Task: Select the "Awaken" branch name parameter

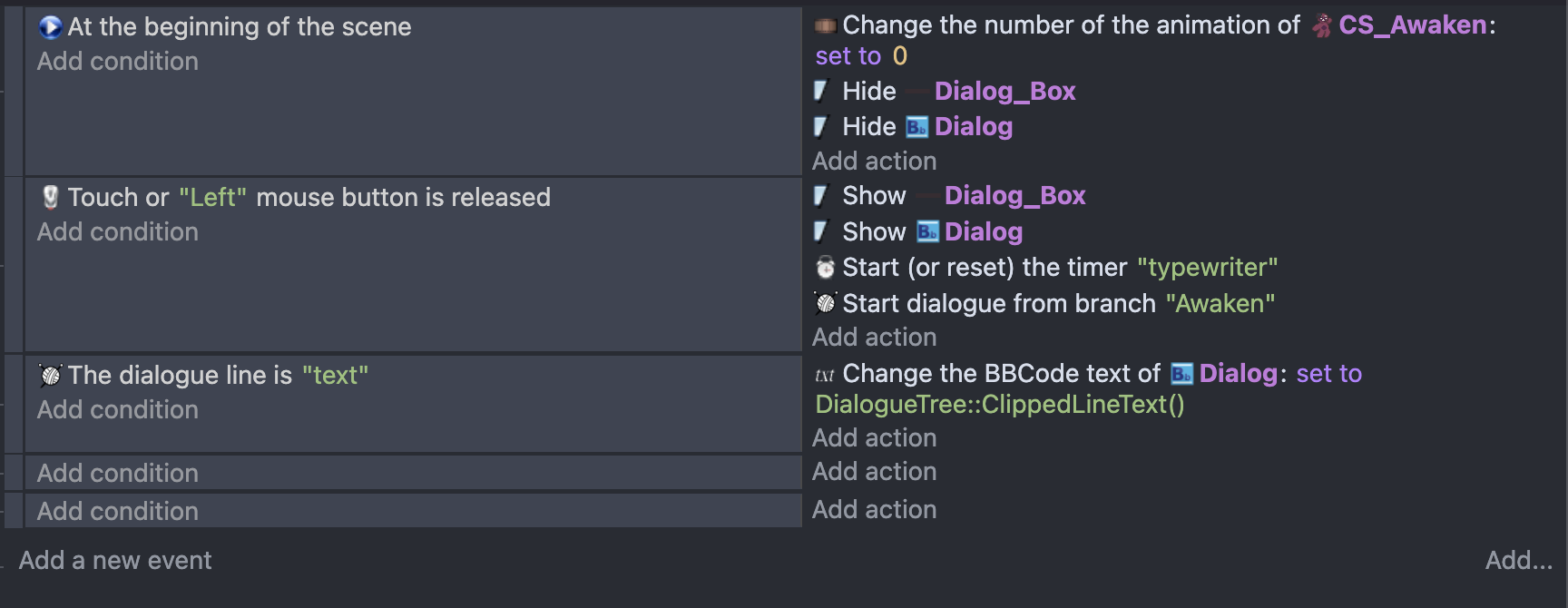Action: [x=1220, y=303]
